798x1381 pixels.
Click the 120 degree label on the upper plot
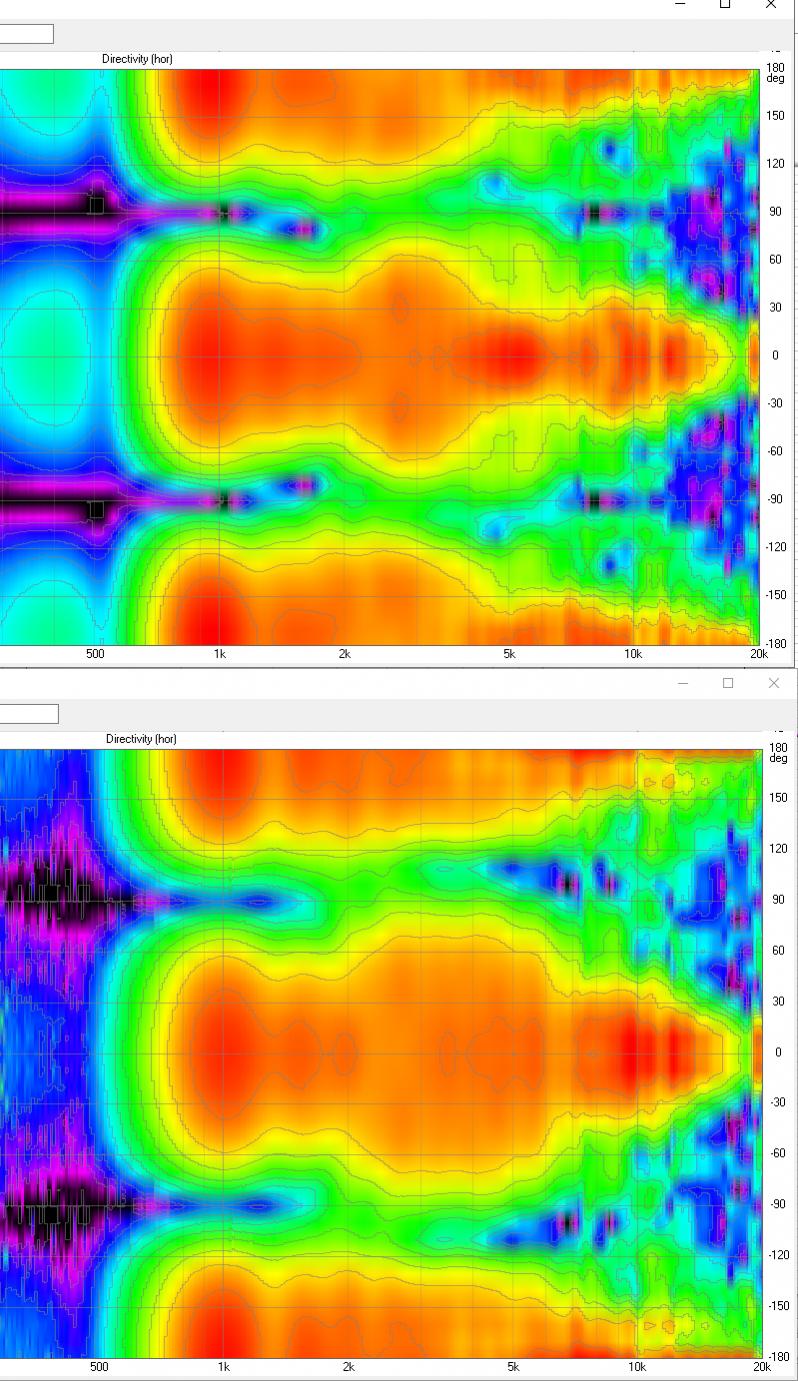[776, 164]
